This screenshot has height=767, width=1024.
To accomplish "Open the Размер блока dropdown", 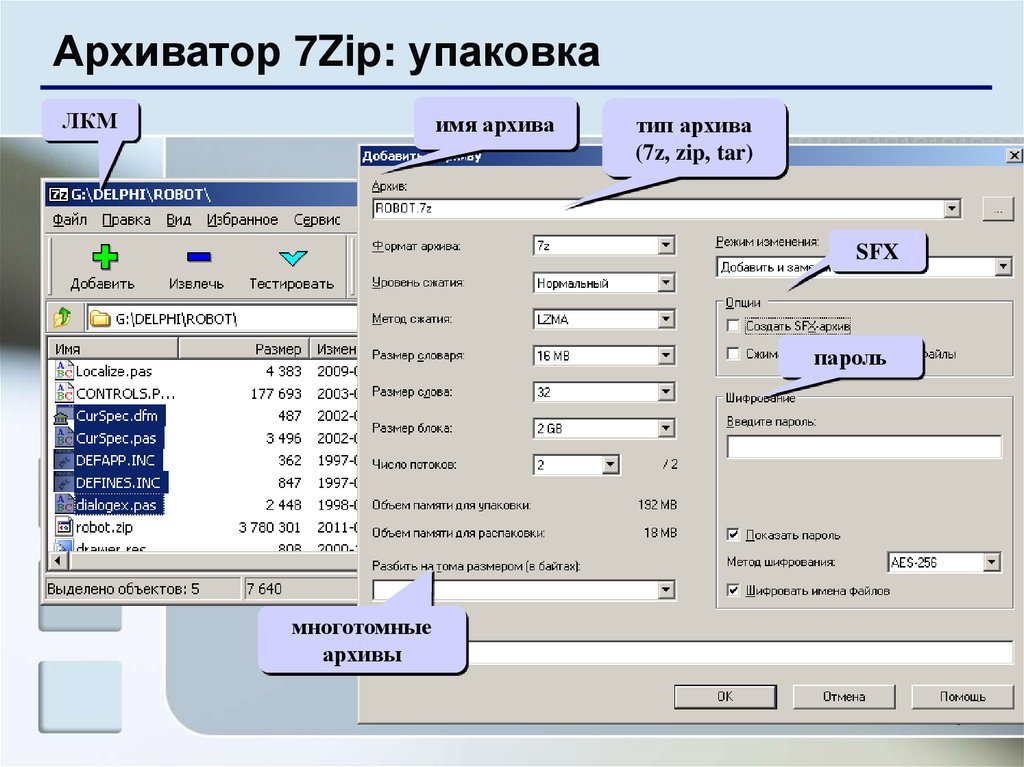I will (x=665, y=429).
